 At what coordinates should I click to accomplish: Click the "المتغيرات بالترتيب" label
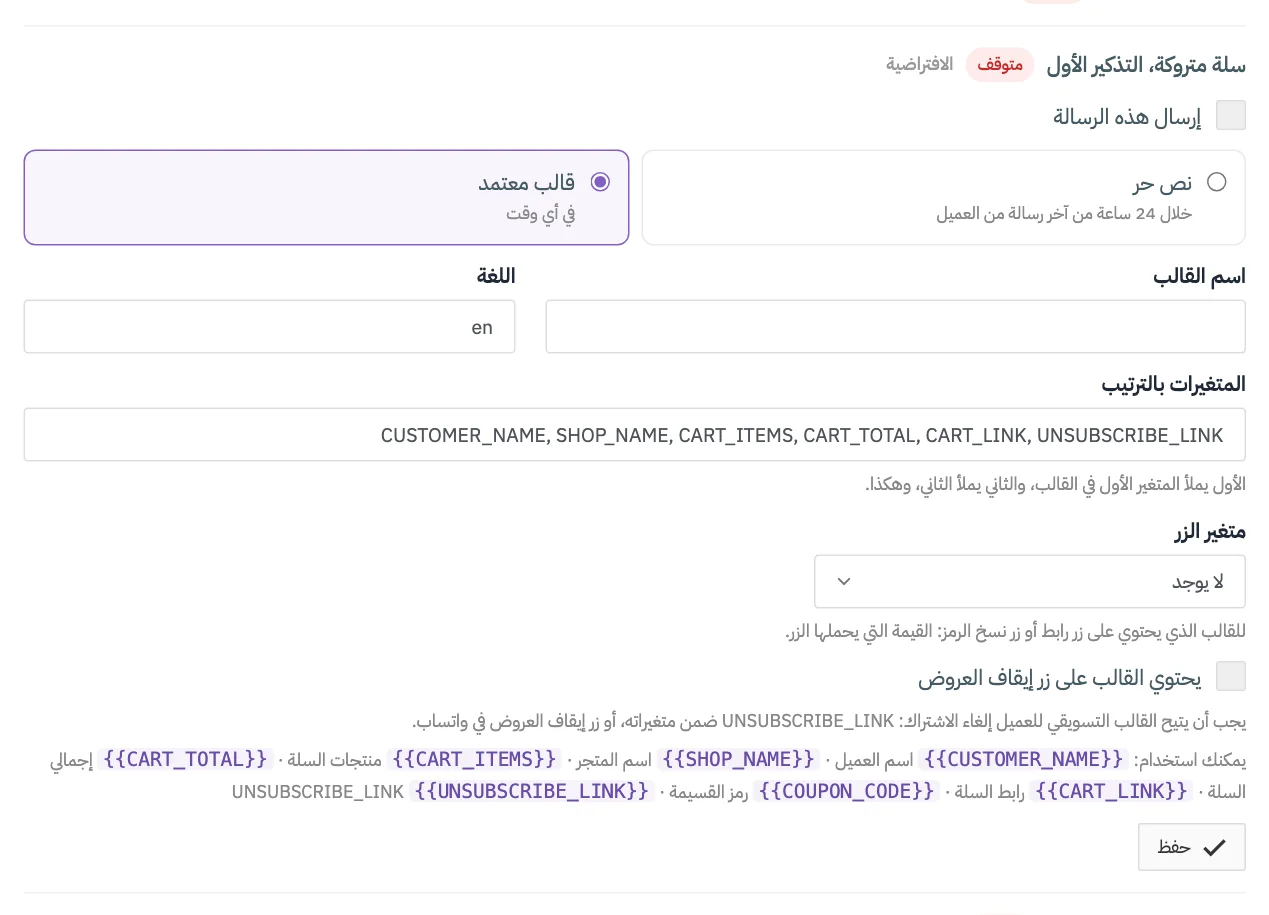coord(1173,384)
